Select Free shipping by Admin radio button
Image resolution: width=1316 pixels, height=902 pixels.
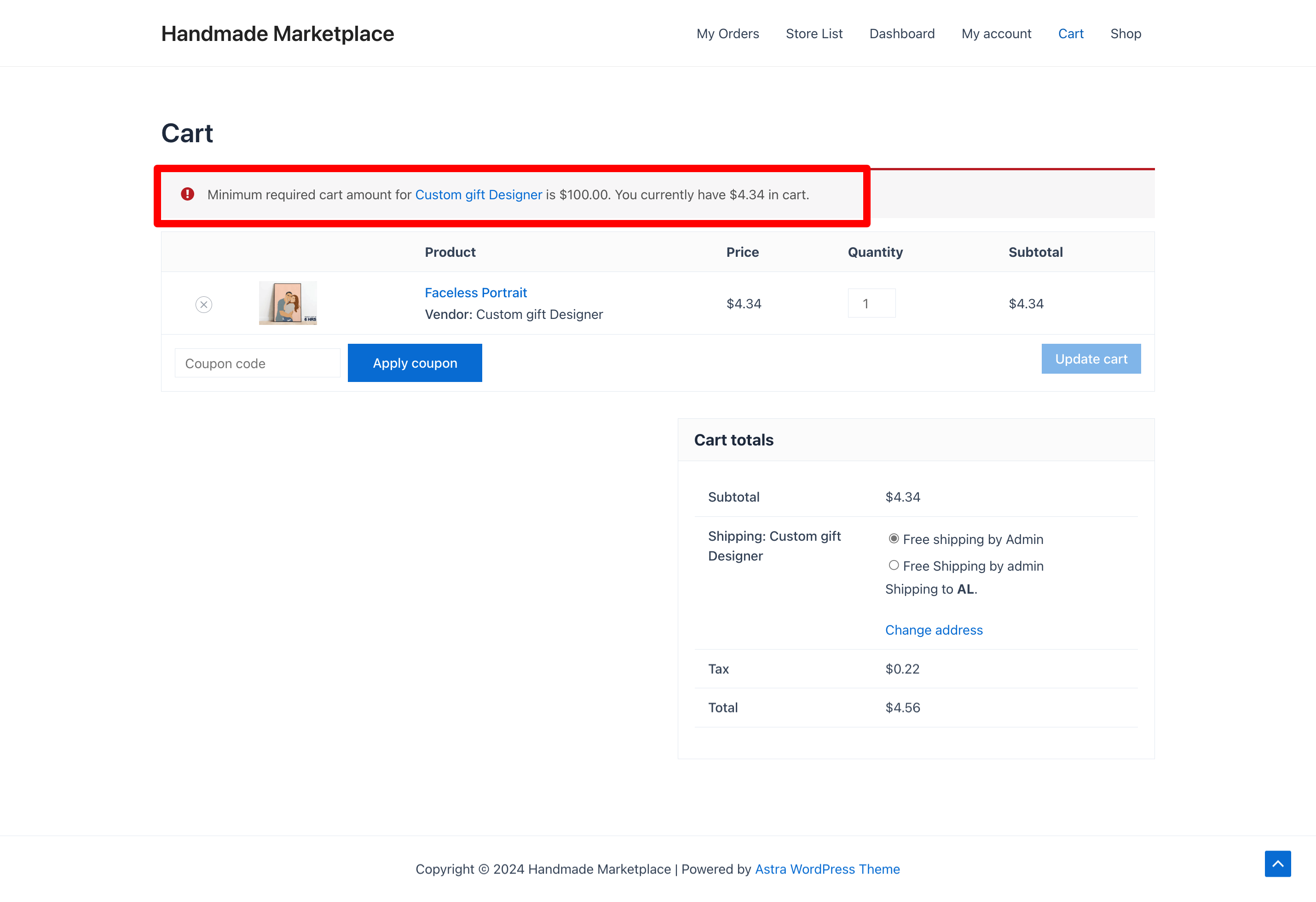893,539
